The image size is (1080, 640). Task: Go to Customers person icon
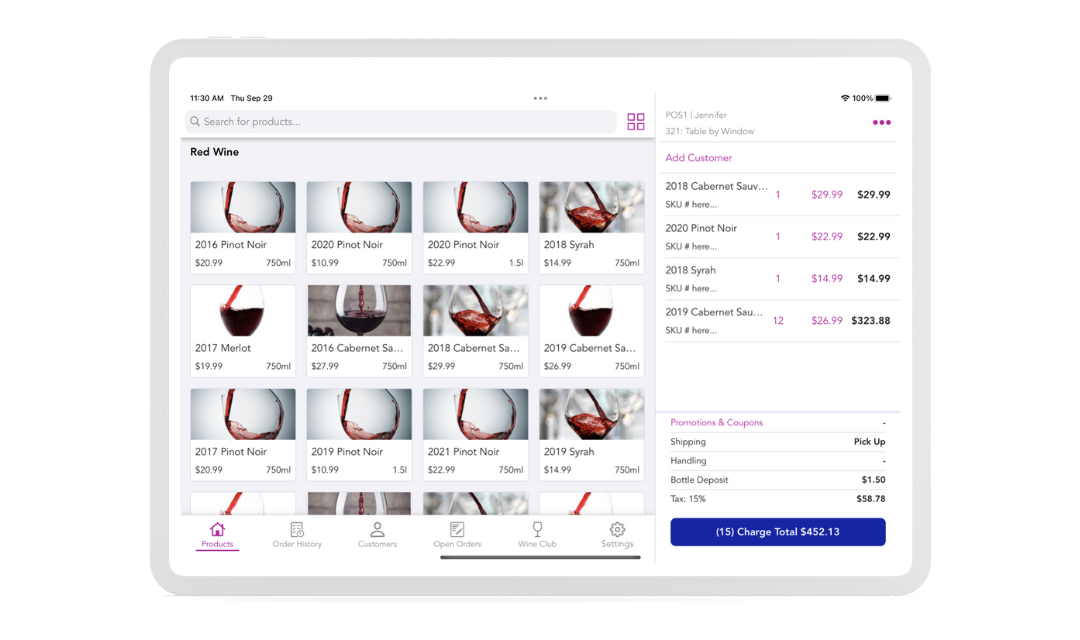[377, 530]
